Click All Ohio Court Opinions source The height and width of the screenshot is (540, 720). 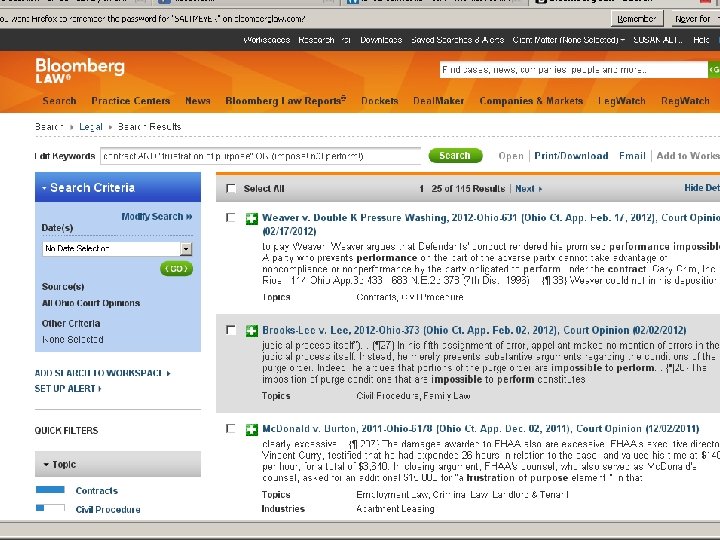pos(91,303)
